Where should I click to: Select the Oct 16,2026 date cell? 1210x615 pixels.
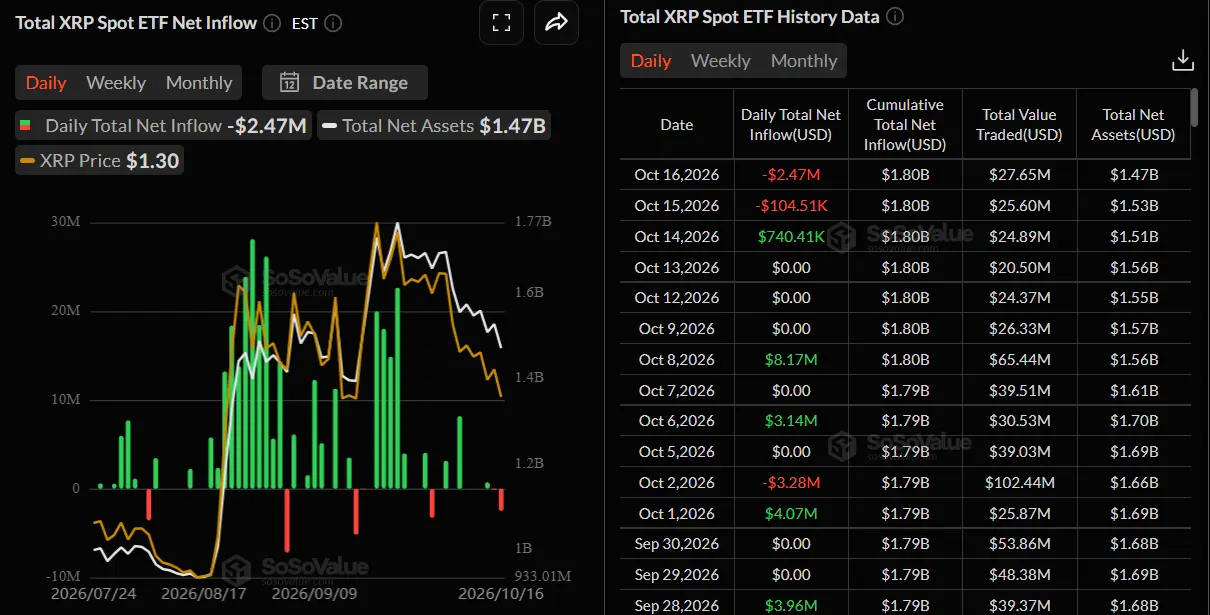click(677, 175)
